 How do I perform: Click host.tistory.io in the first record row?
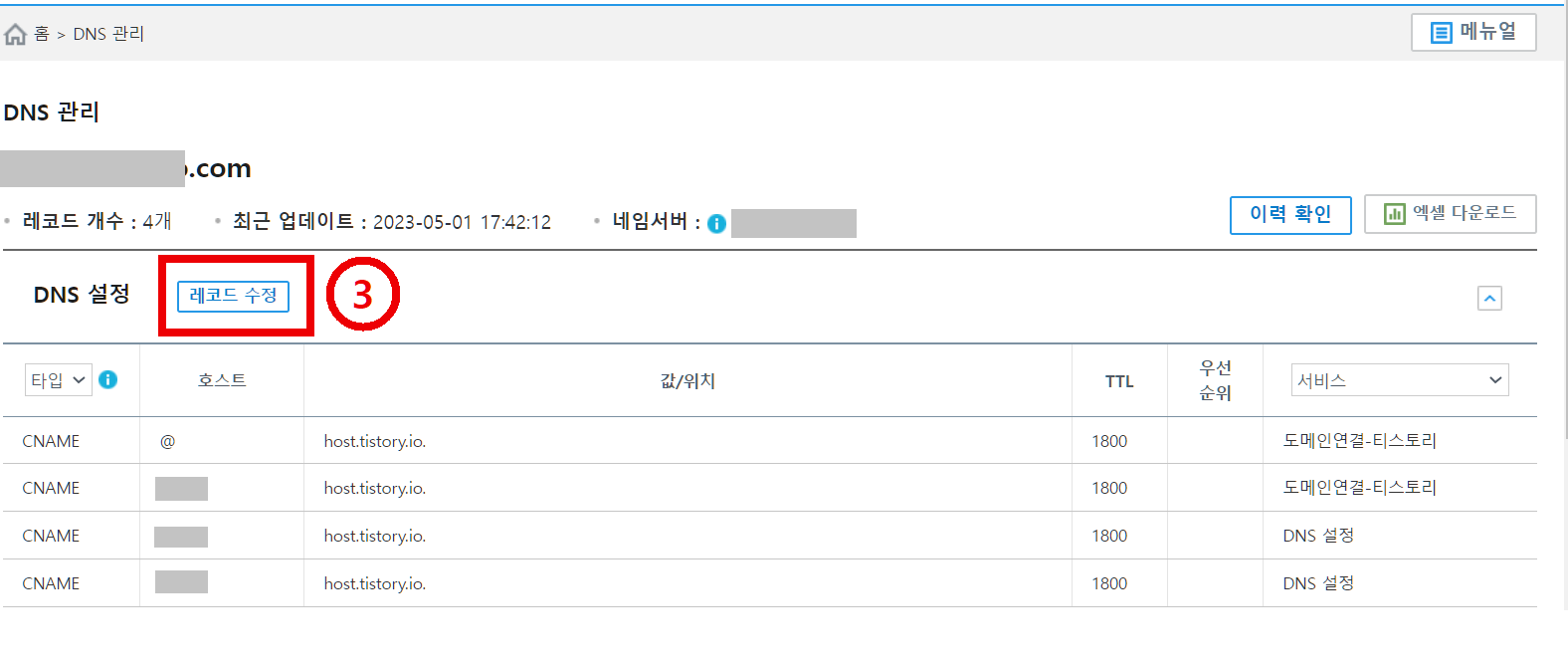[x=374, y=440]
